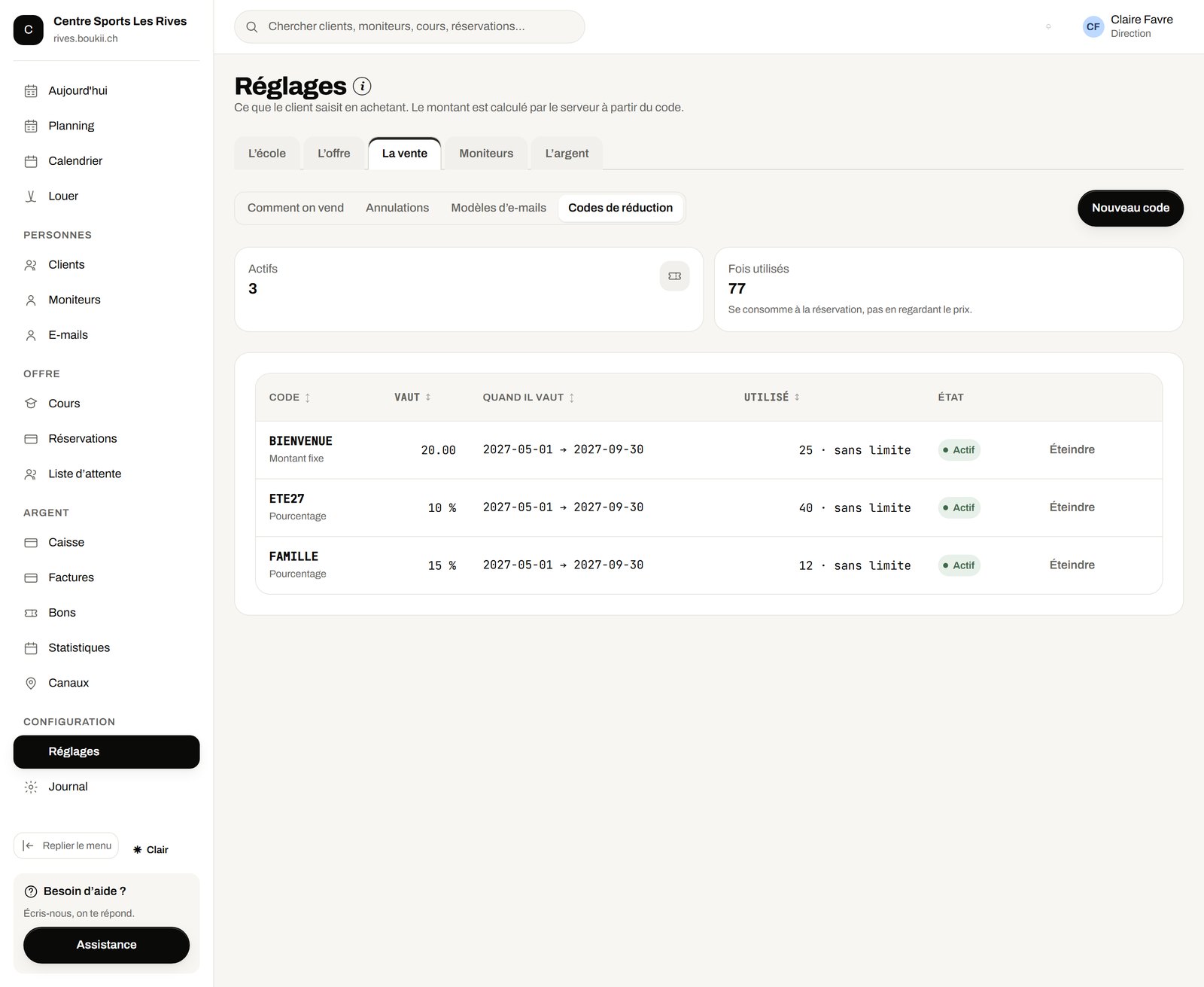Viewport: 1204px width, 987px height.
Task: Collapse sidebar with Replier le menu
Action: (x=66, y=845)
